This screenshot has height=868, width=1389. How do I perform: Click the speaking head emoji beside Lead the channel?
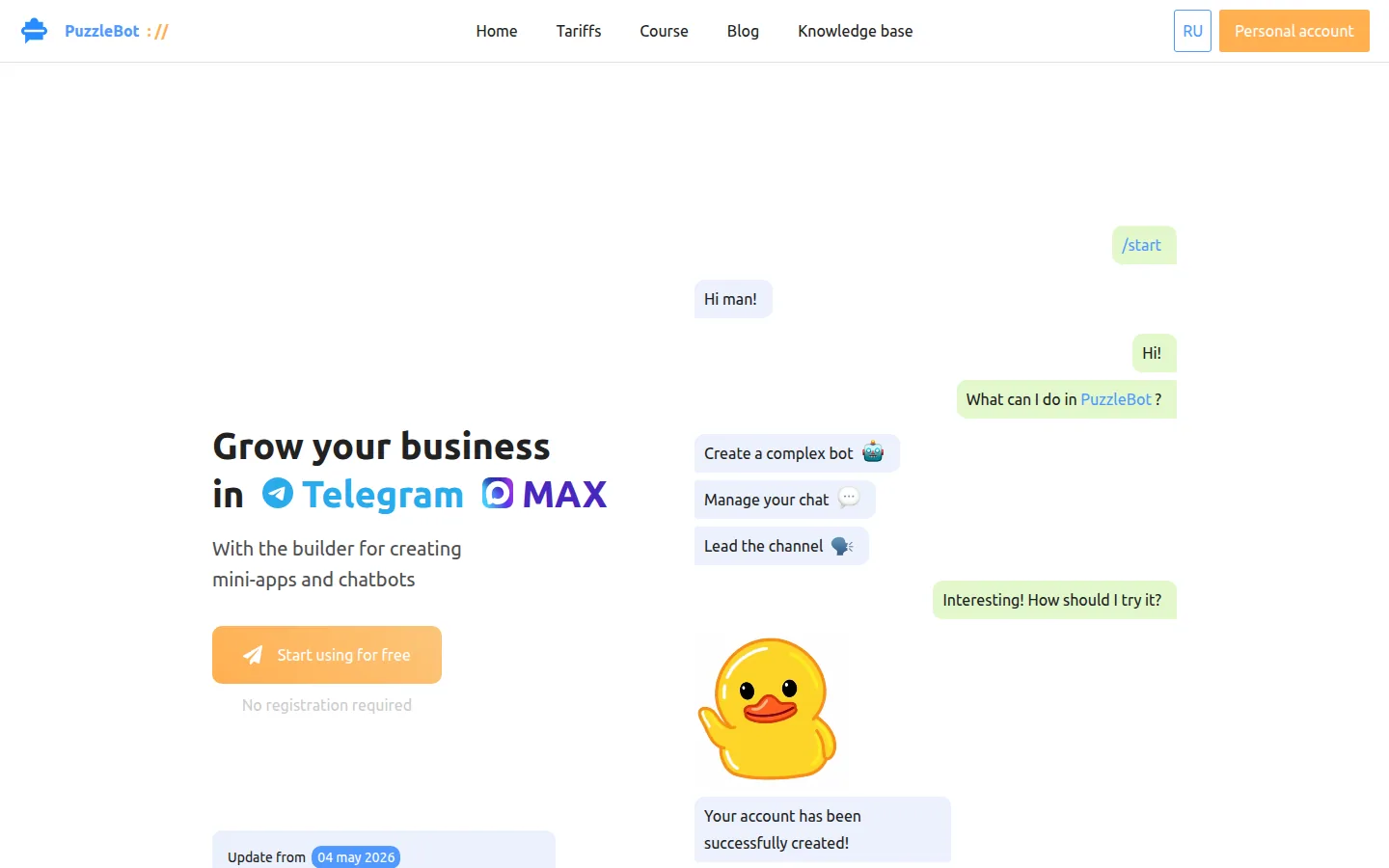pyautogui.click(x=842, y=546)
